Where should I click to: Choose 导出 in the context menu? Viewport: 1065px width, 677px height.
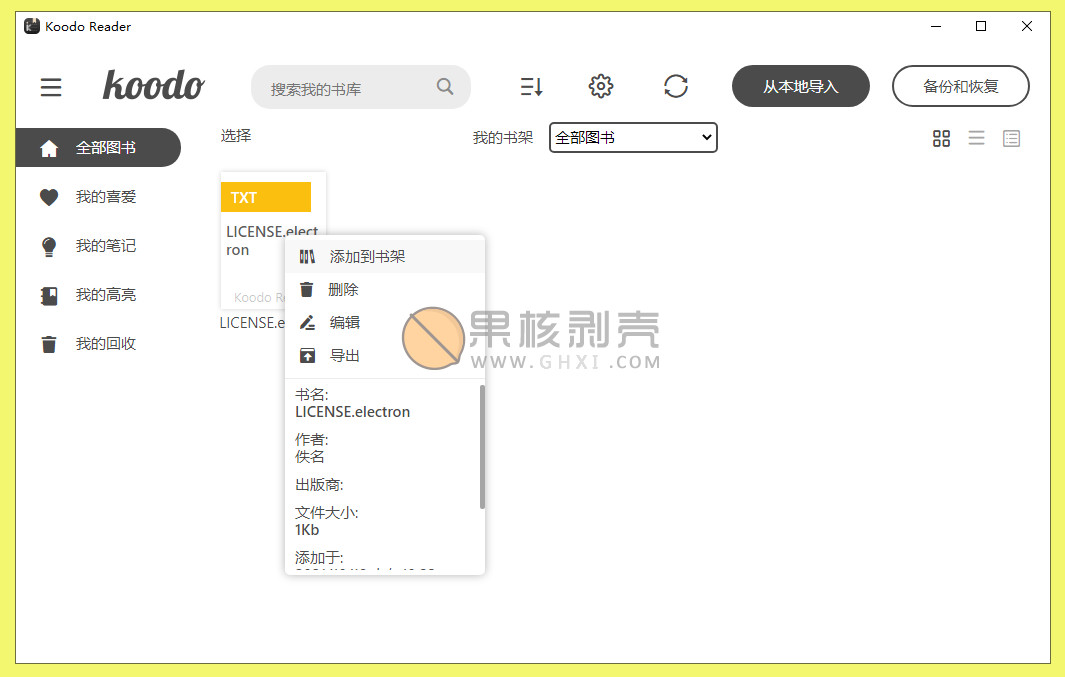point(344,356)
